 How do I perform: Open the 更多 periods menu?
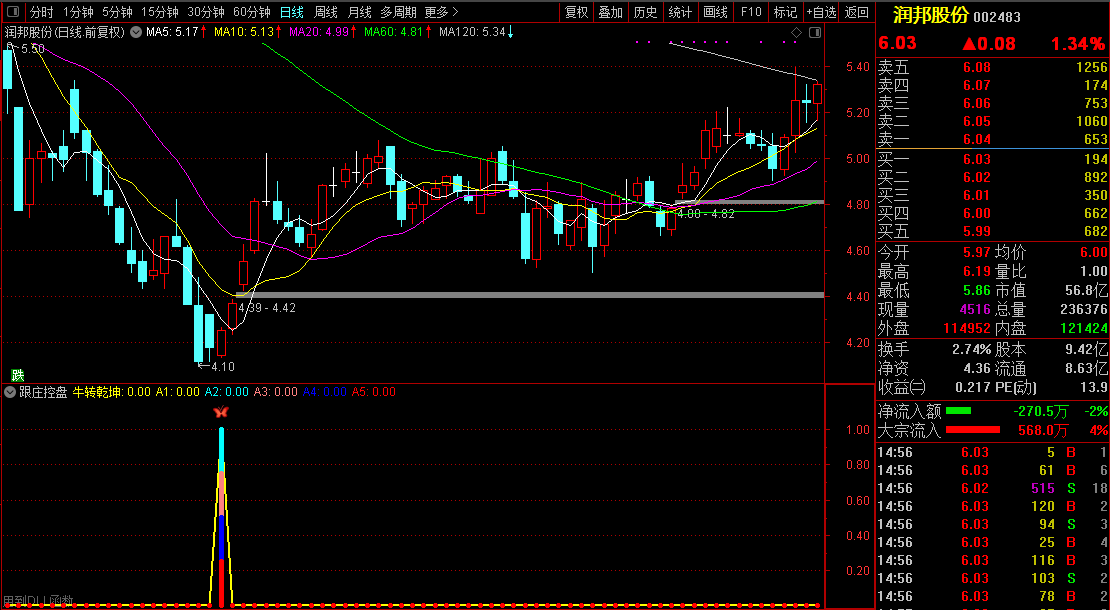(441, 12)
